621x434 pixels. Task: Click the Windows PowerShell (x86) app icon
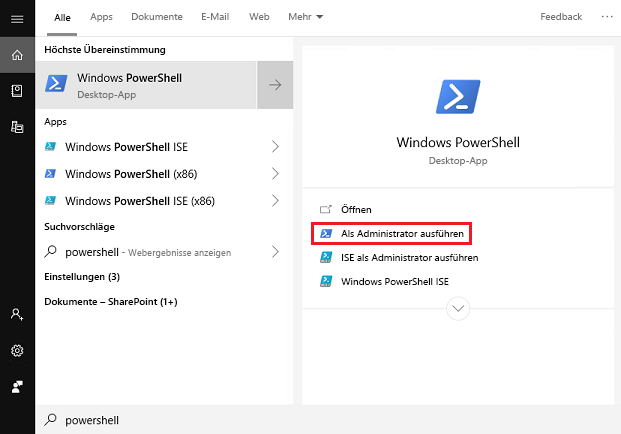click(x=50, y=173)
